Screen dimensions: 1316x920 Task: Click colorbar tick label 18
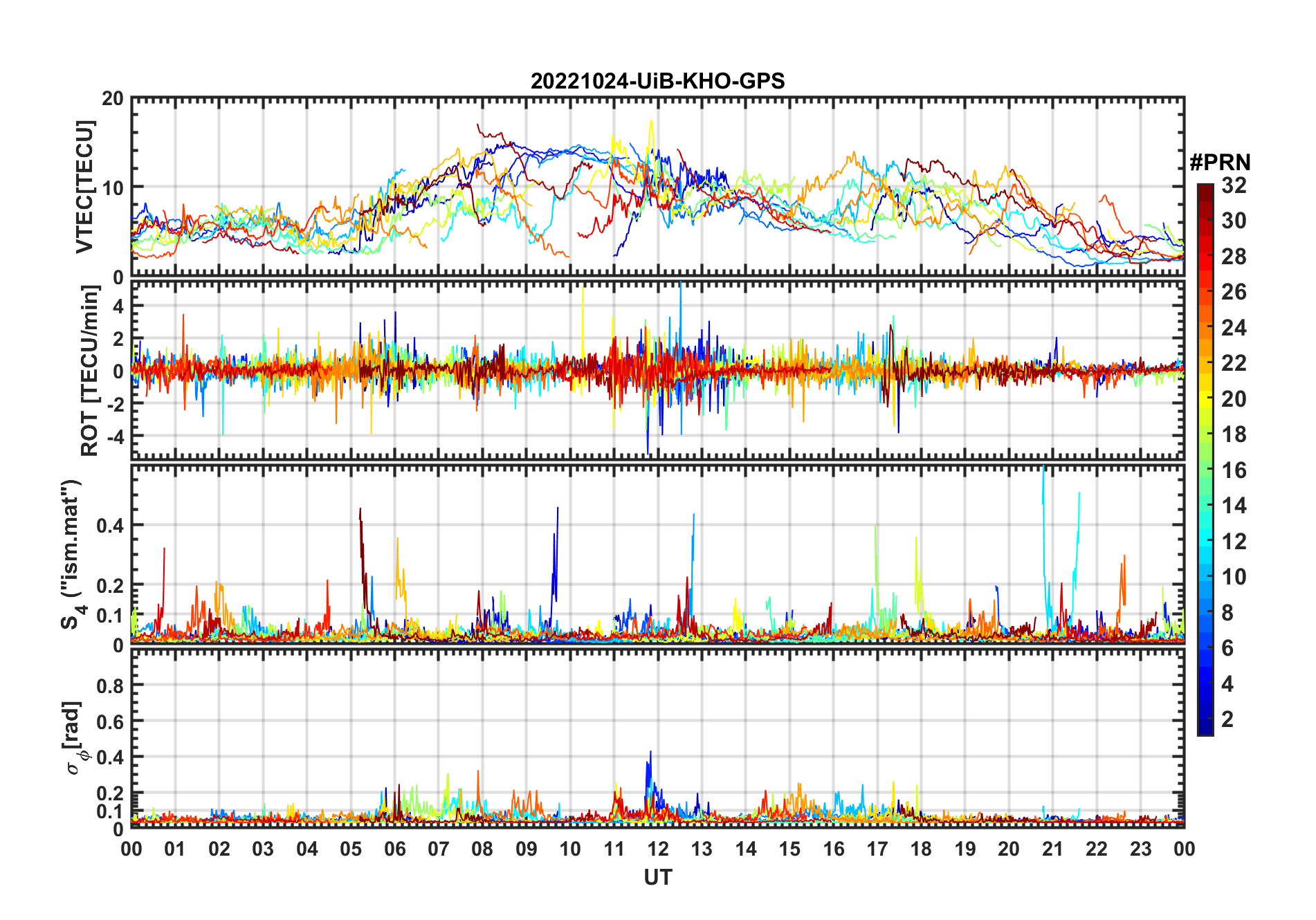pos(1234,434)
